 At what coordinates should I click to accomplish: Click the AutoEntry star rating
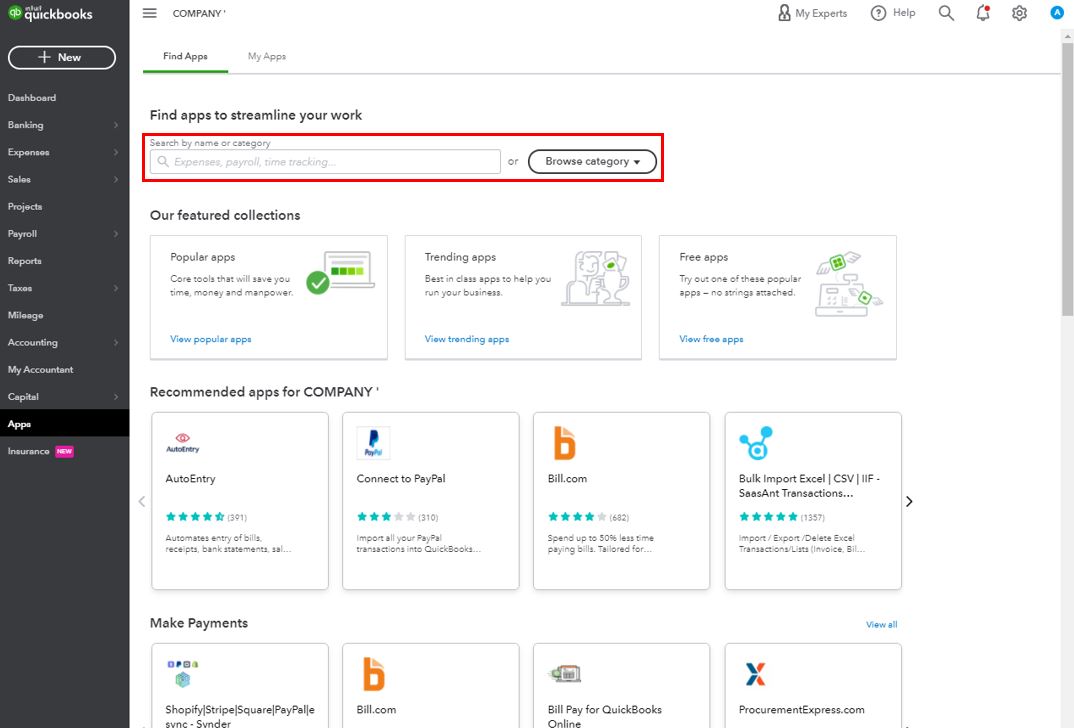pos(195,517)
